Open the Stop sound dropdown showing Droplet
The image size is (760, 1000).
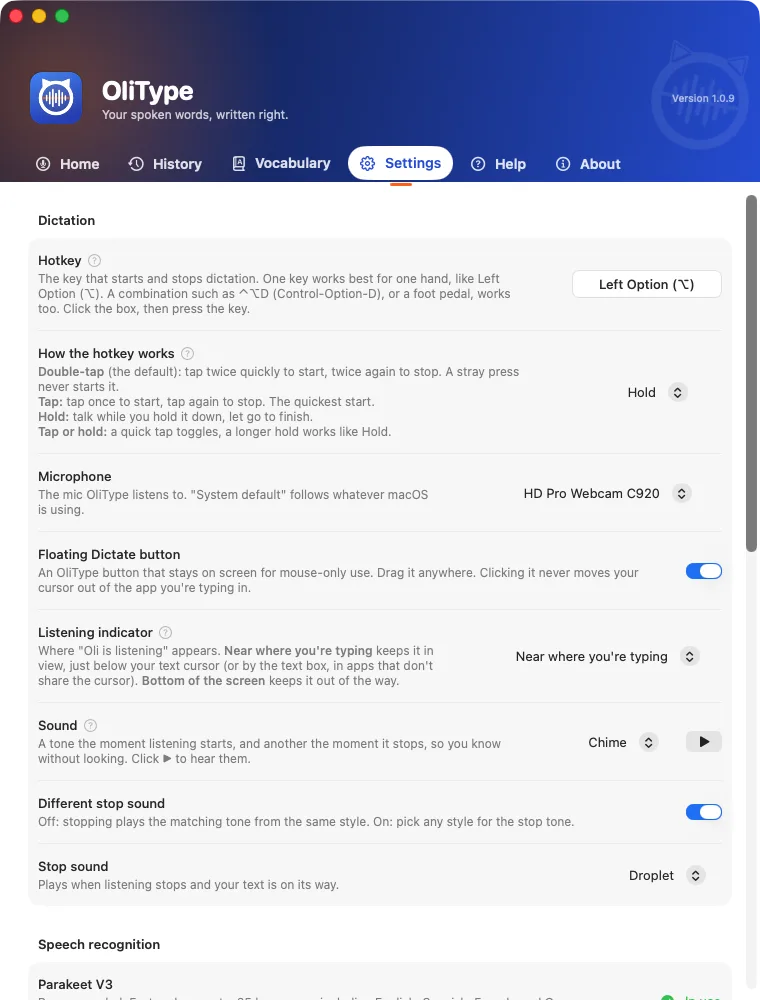tap(666, 876)
